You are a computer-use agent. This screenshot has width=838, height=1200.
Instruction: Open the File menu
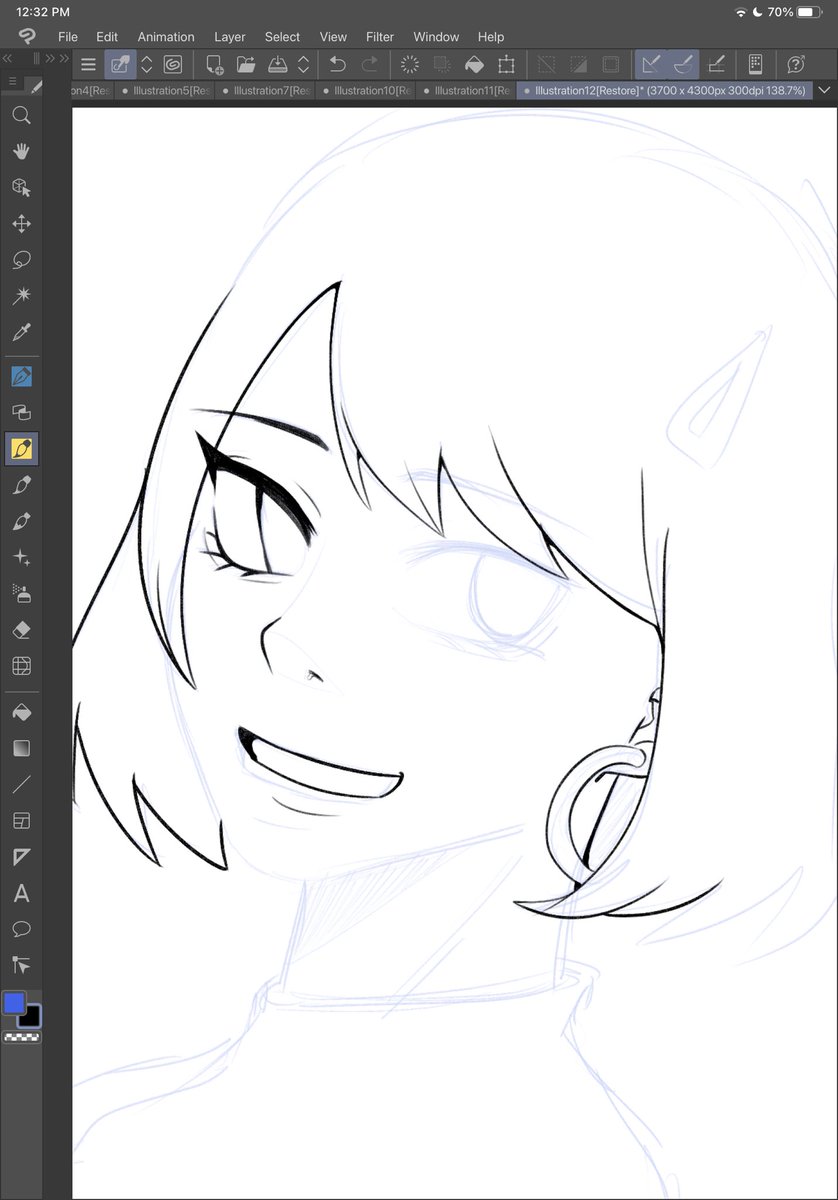(x=68, y=37)
